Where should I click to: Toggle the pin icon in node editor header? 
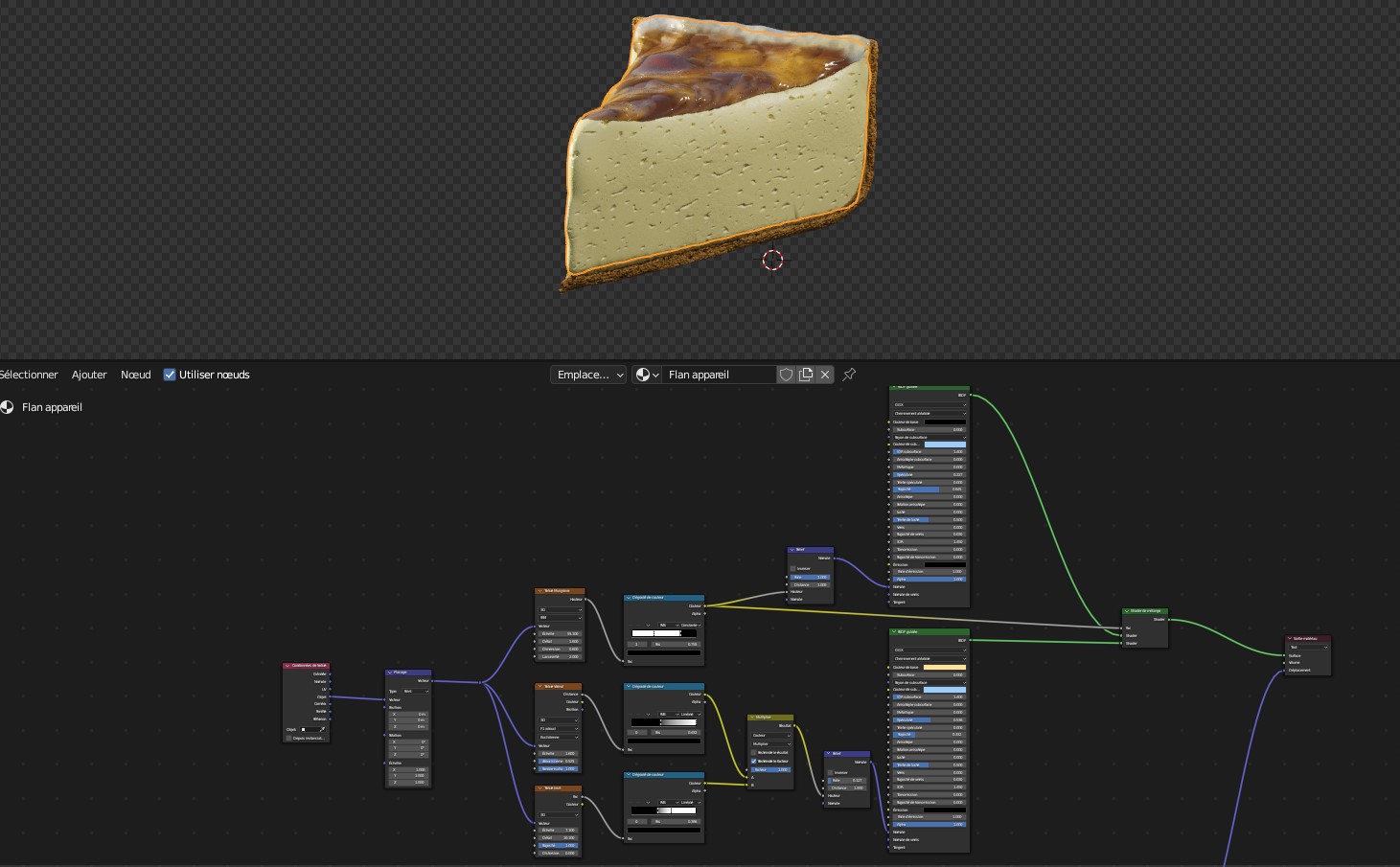[x=849, y=375]
